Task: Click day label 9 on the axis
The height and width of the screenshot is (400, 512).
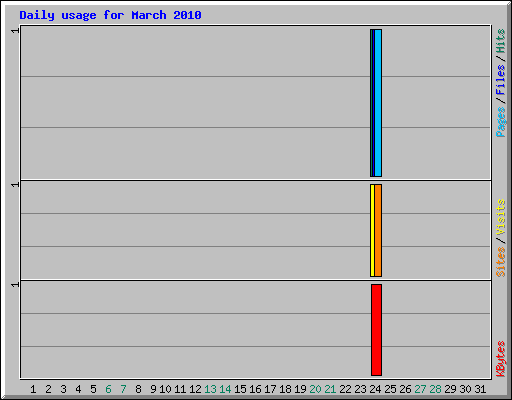Action: [153, 389]
